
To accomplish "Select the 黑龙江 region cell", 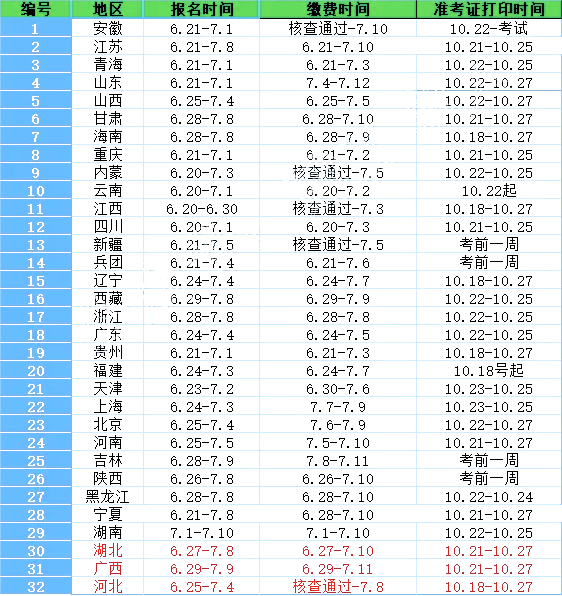I will pyautogui.click(x=108, y=497).
